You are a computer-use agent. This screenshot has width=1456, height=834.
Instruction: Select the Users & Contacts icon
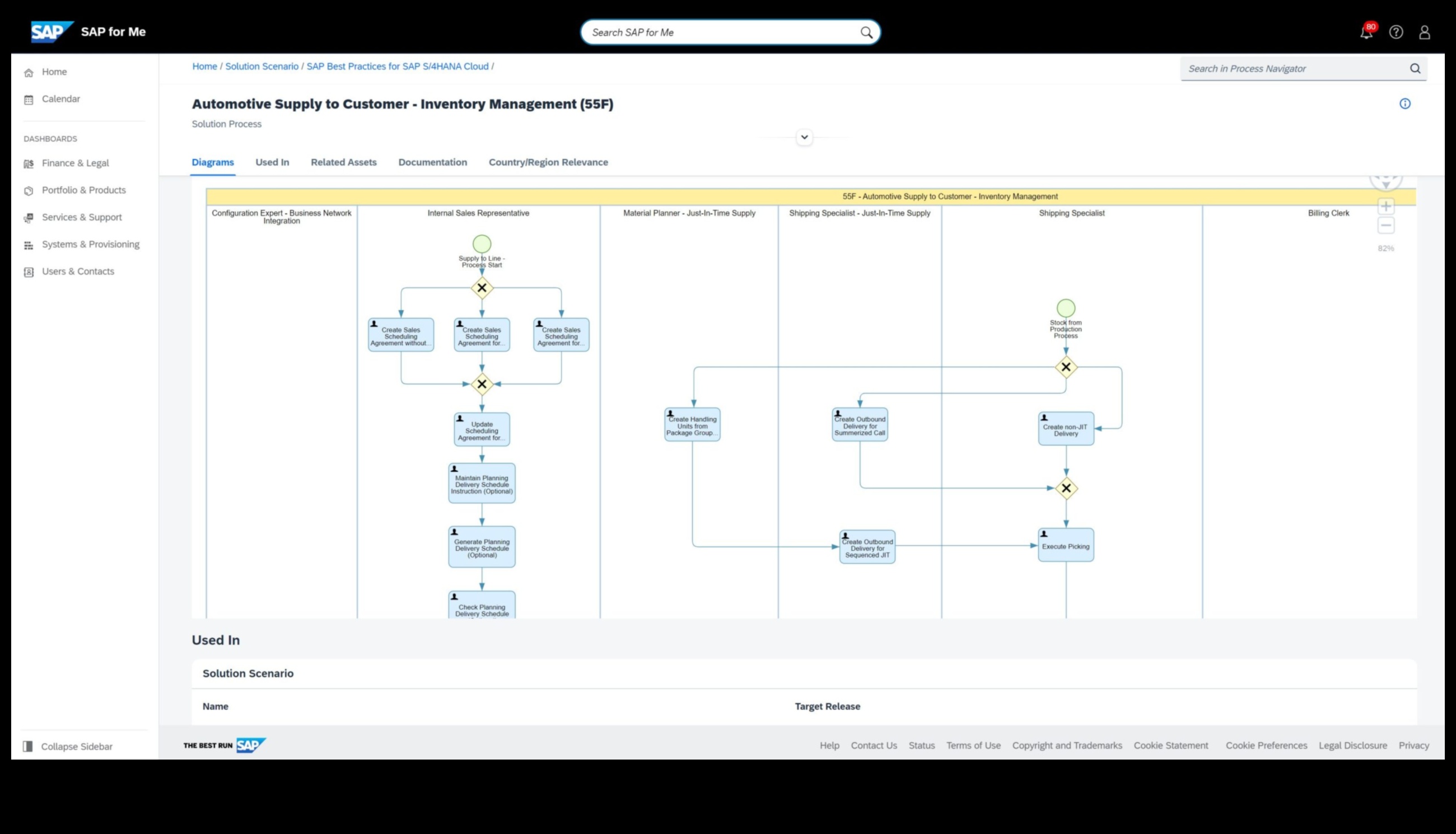[x=29, y=271]
